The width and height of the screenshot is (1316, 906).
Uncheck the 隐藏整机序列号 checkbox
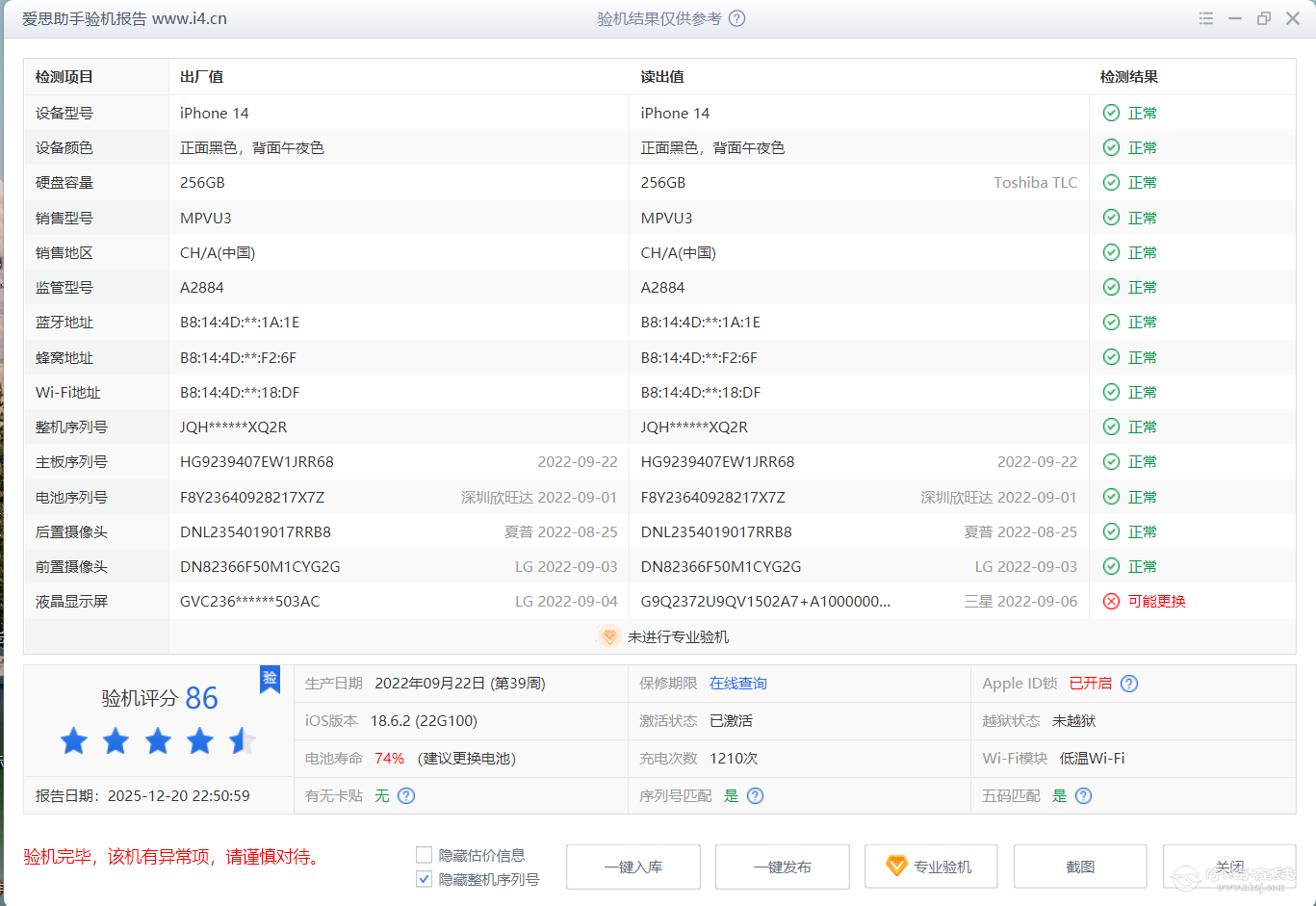click(x=423, y=878)
